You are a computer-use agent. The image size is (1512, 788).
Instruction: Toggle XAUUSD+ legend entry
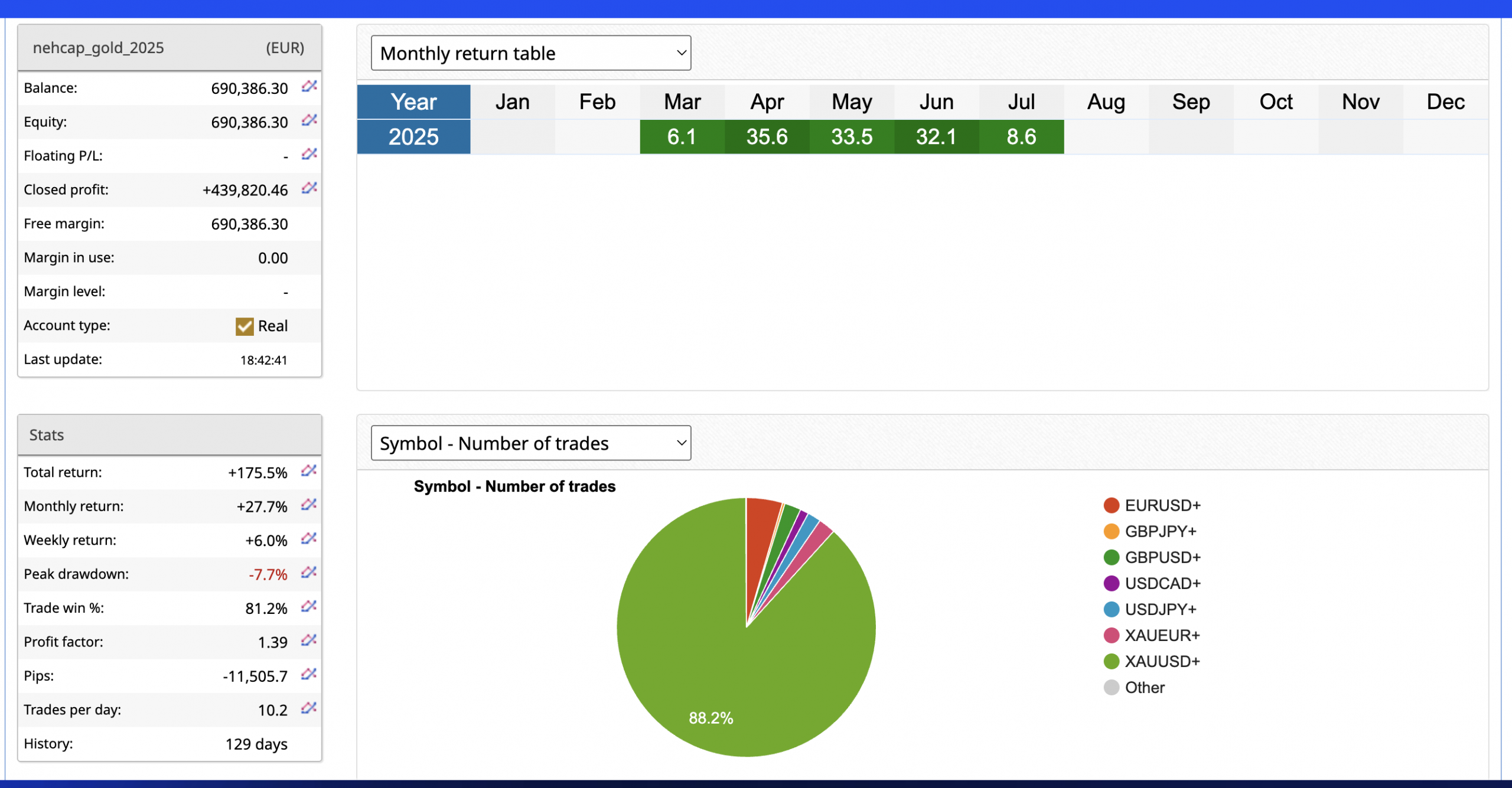coord(1161,662)
